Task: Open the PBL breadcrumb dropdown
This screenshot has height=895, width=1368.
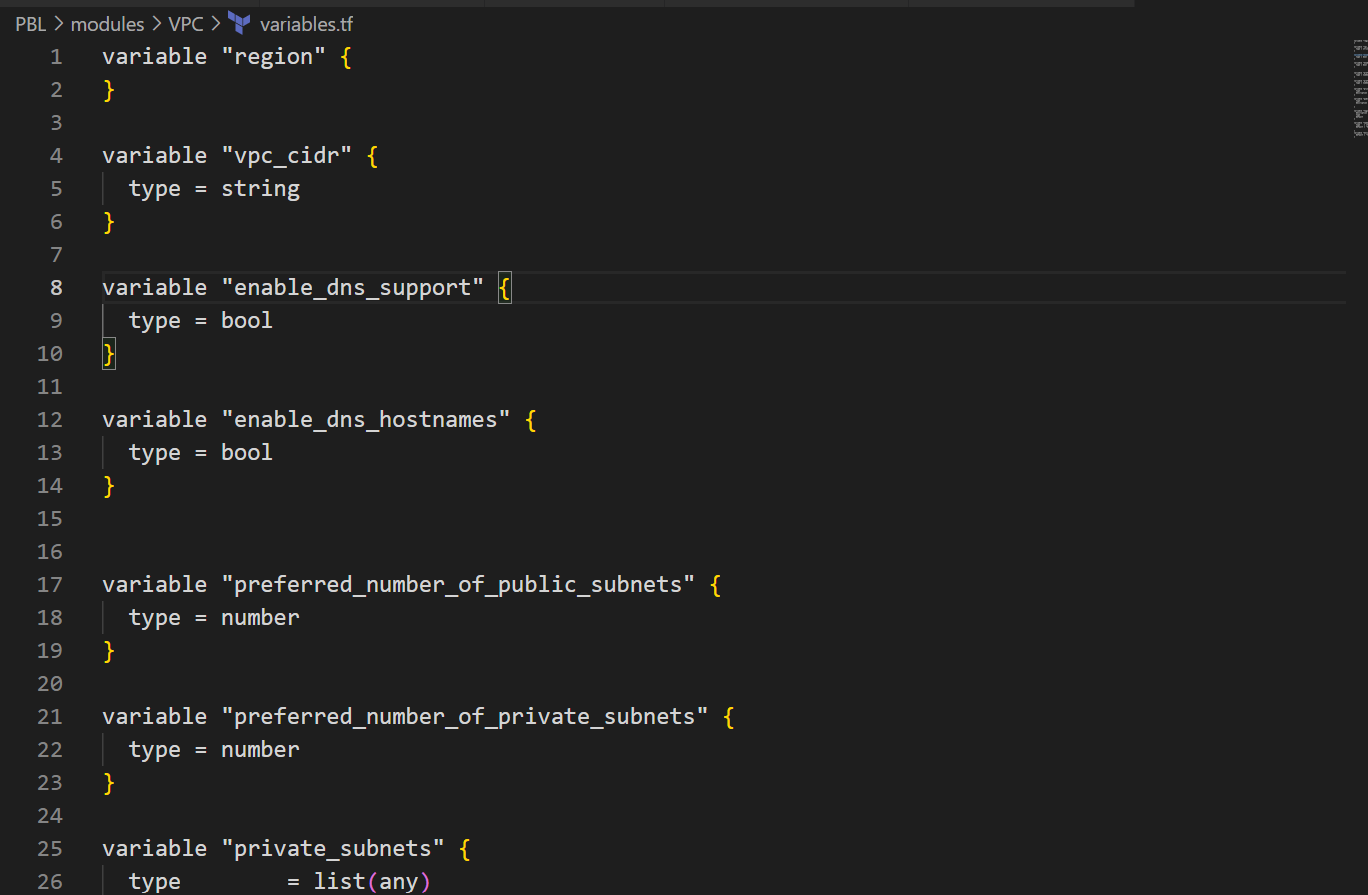Action: pyautogui.click(x=30, y=23)
